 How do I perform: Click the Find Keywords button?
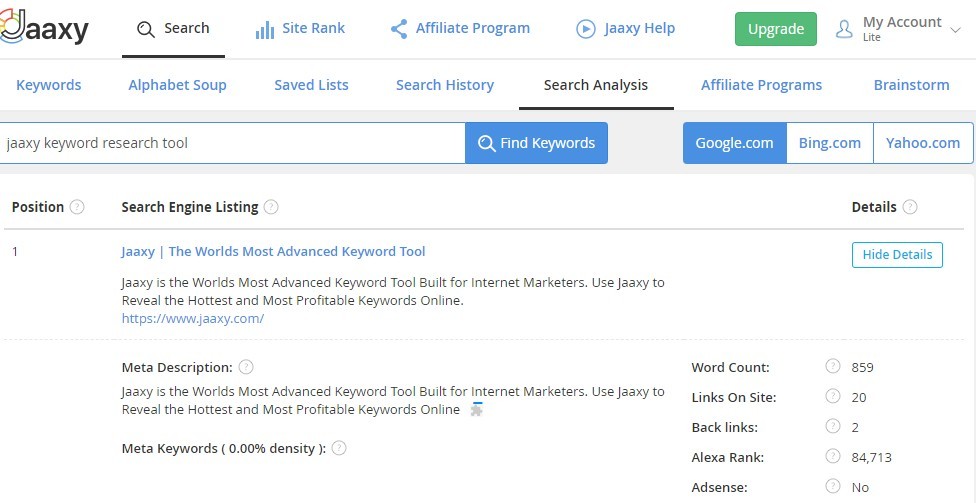537,143
